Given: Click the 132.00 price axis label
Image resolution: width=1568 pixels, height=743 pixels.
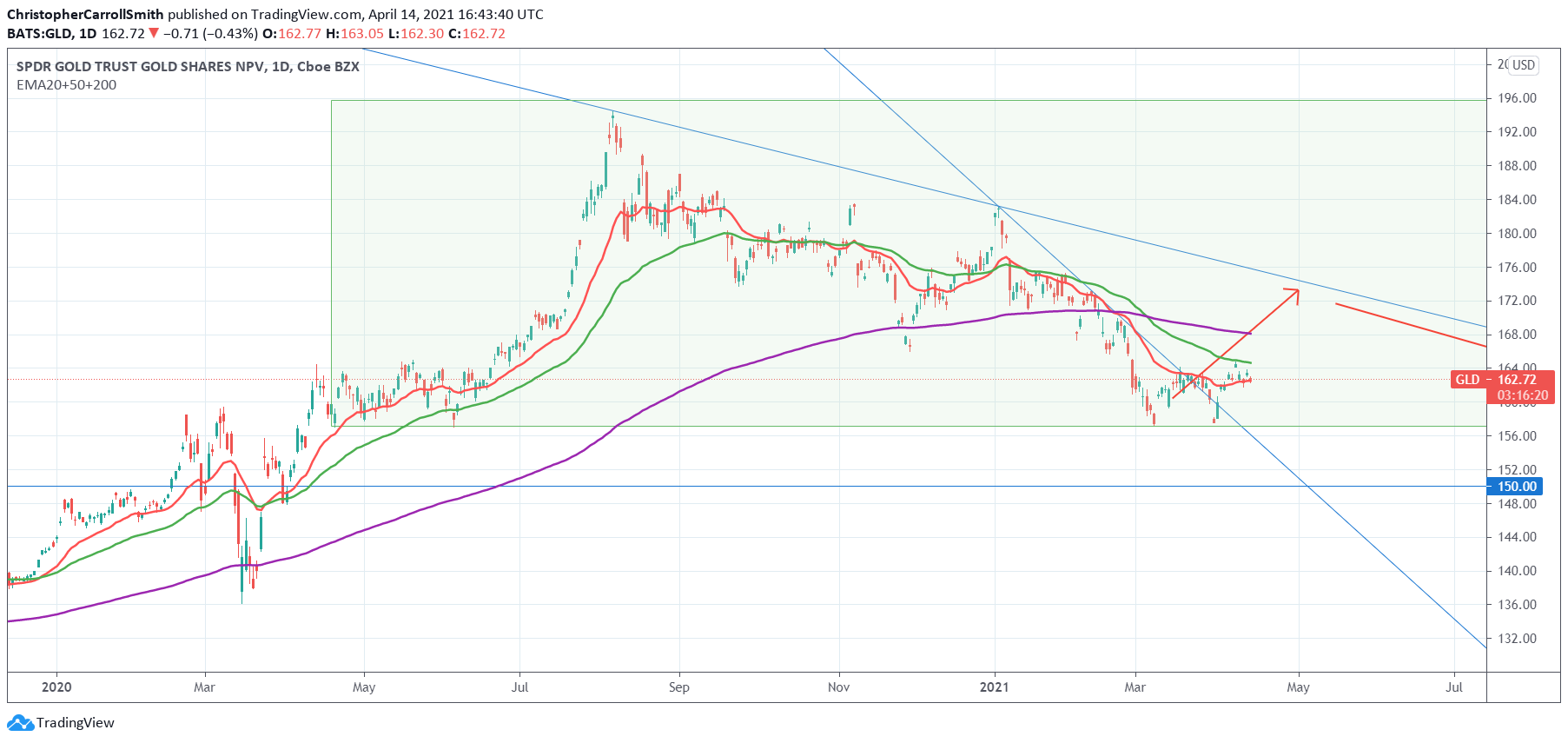Looking at the screenshot, I should pos(1517,639).
